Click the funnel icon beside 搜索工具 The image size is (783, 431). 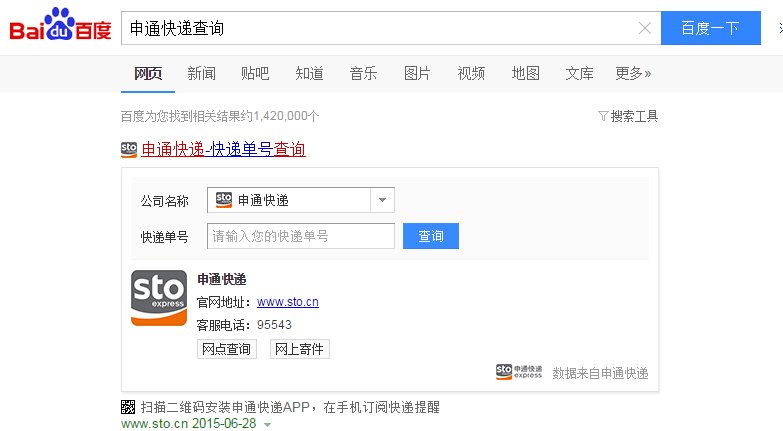(603, 116)
